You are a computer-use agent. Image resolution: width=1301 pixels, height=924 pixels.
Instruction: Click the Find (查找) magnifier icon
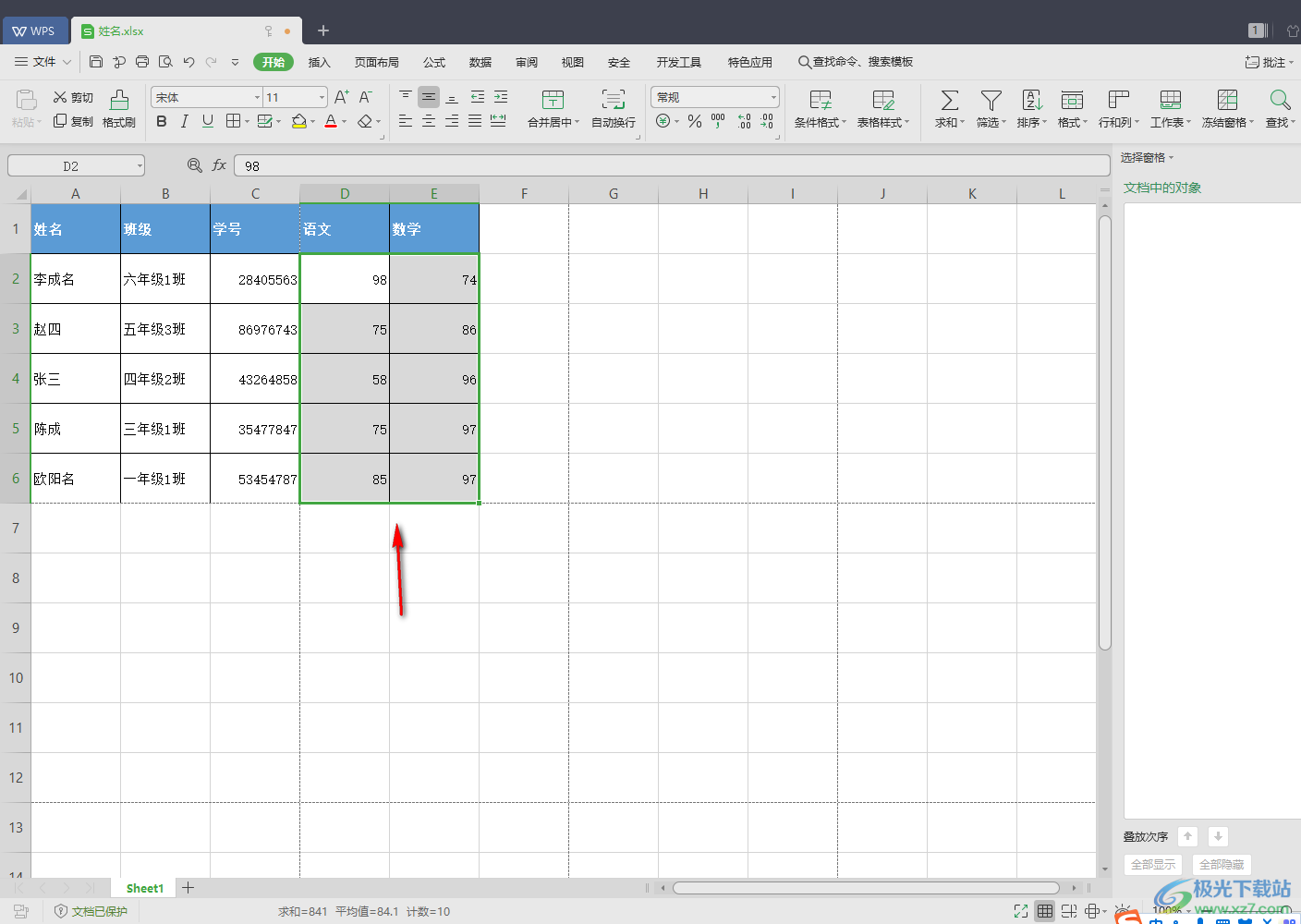coord(1280,100)
